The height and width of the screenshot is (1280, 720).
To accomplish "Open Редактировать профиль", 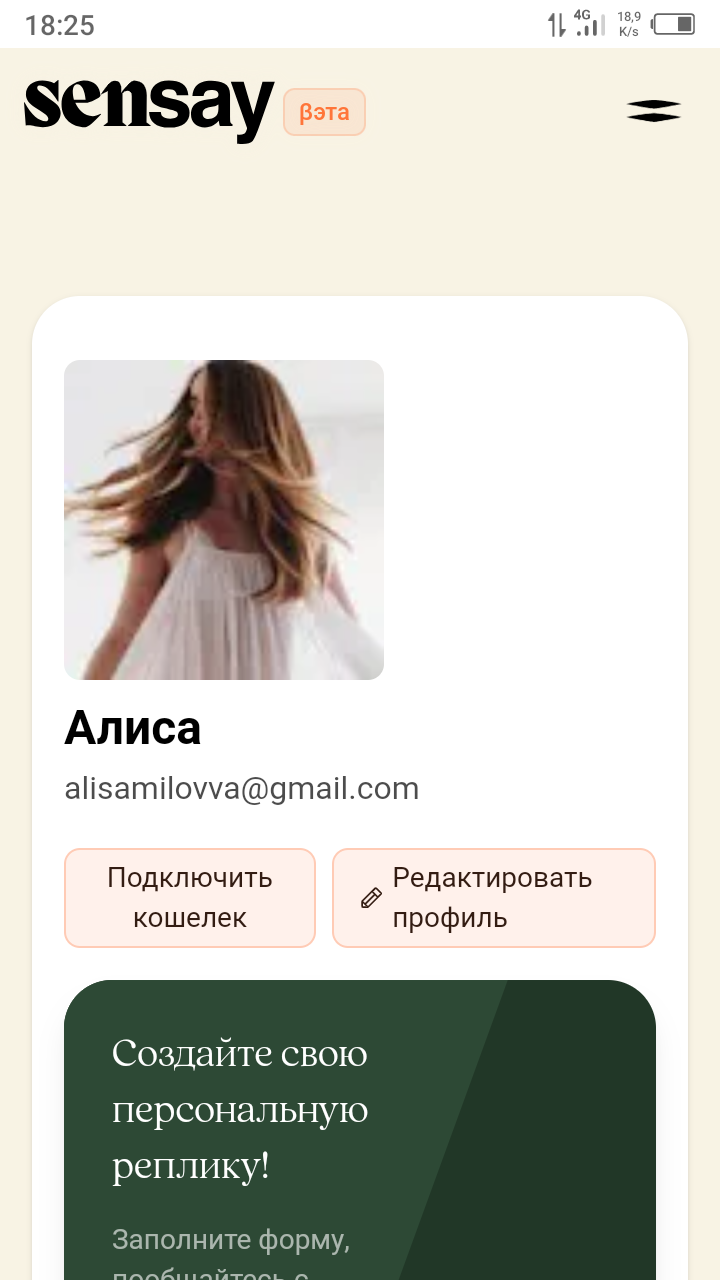I will (x=494, y=898).
